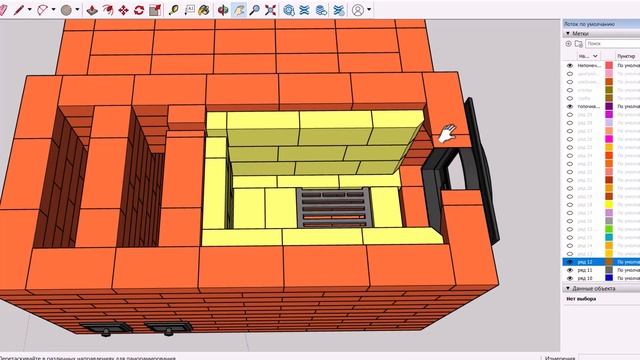640x360 pixels.
Task: Click the name column sort chevron
Action: click(x=596, y=56)
